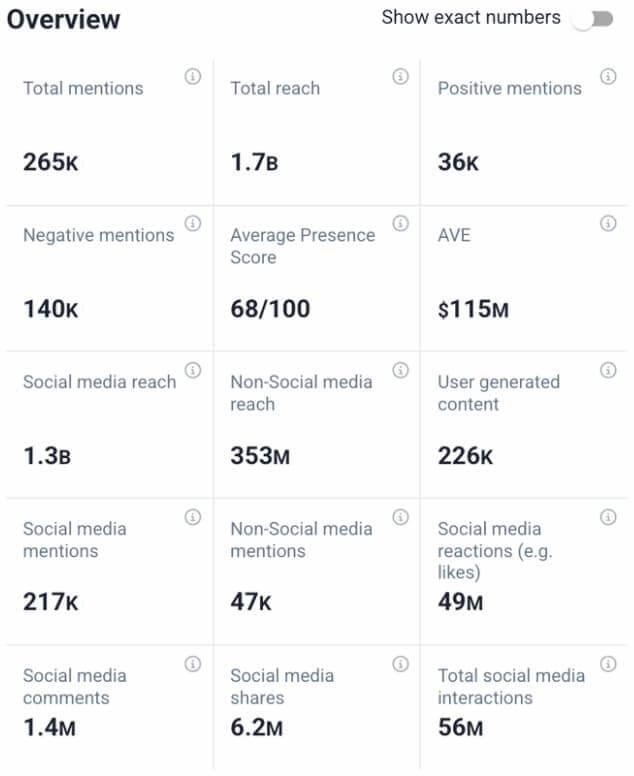The height and width of the screenshot is (776, 634).
Task: Show info for Social media reach
Action: [193, 370]
